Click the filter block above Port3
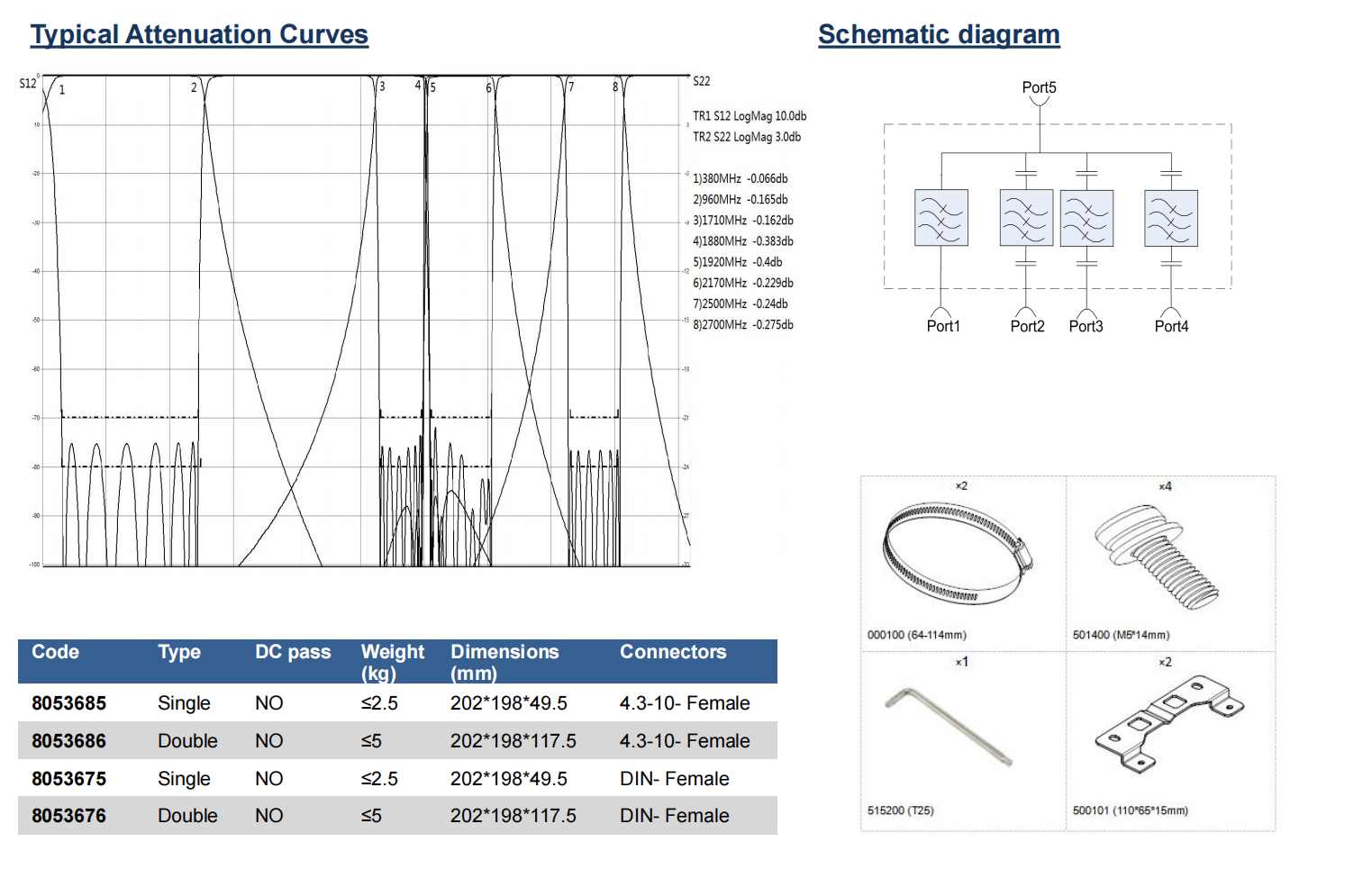 coord(1086,218)
